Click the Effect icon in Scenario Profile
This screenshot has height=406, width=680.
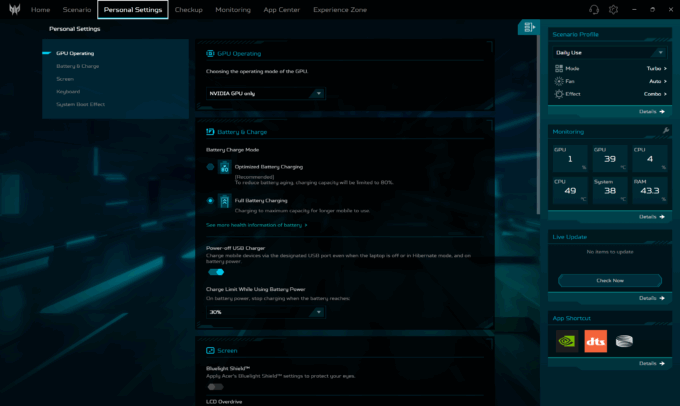[x=559, y=94]
